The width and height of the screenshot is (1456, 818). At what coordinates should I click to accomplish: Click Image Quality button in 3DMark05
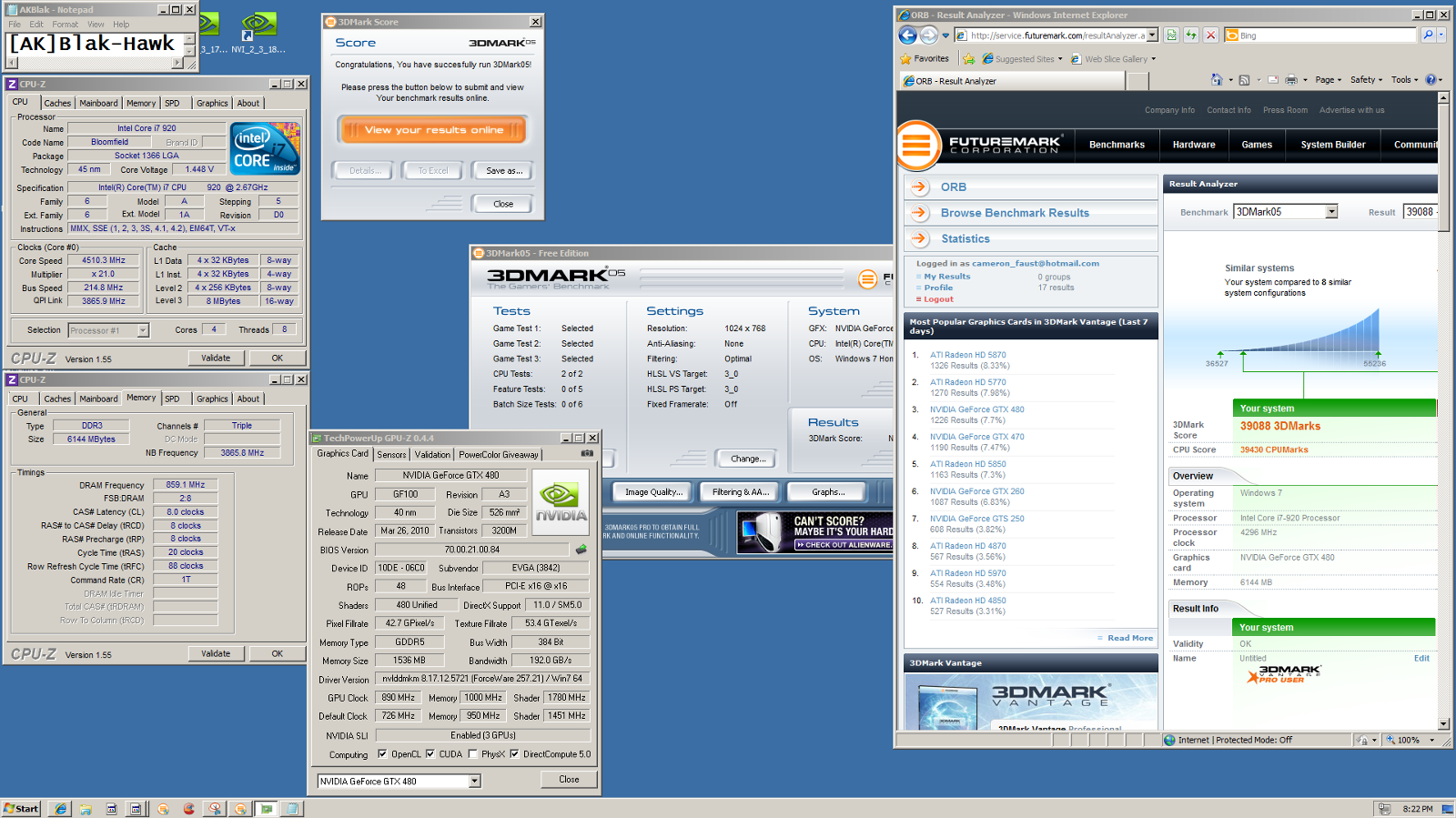653,492
